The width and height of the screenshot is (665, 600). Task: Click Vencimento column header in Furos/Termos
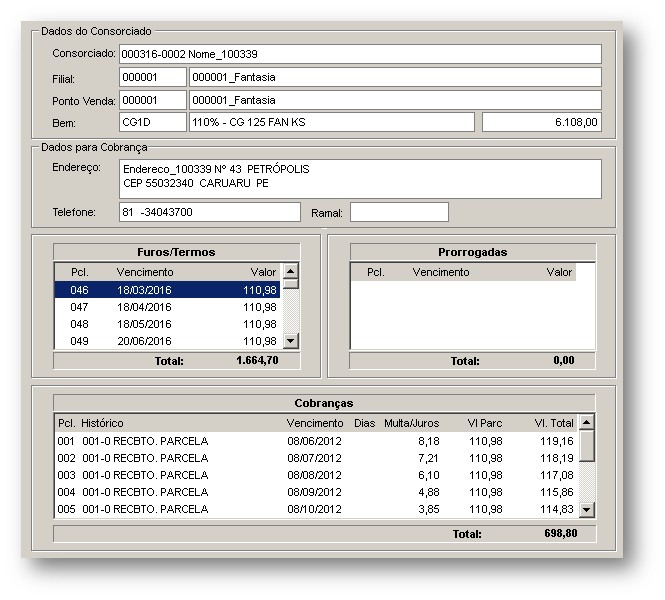click(145, 272)
